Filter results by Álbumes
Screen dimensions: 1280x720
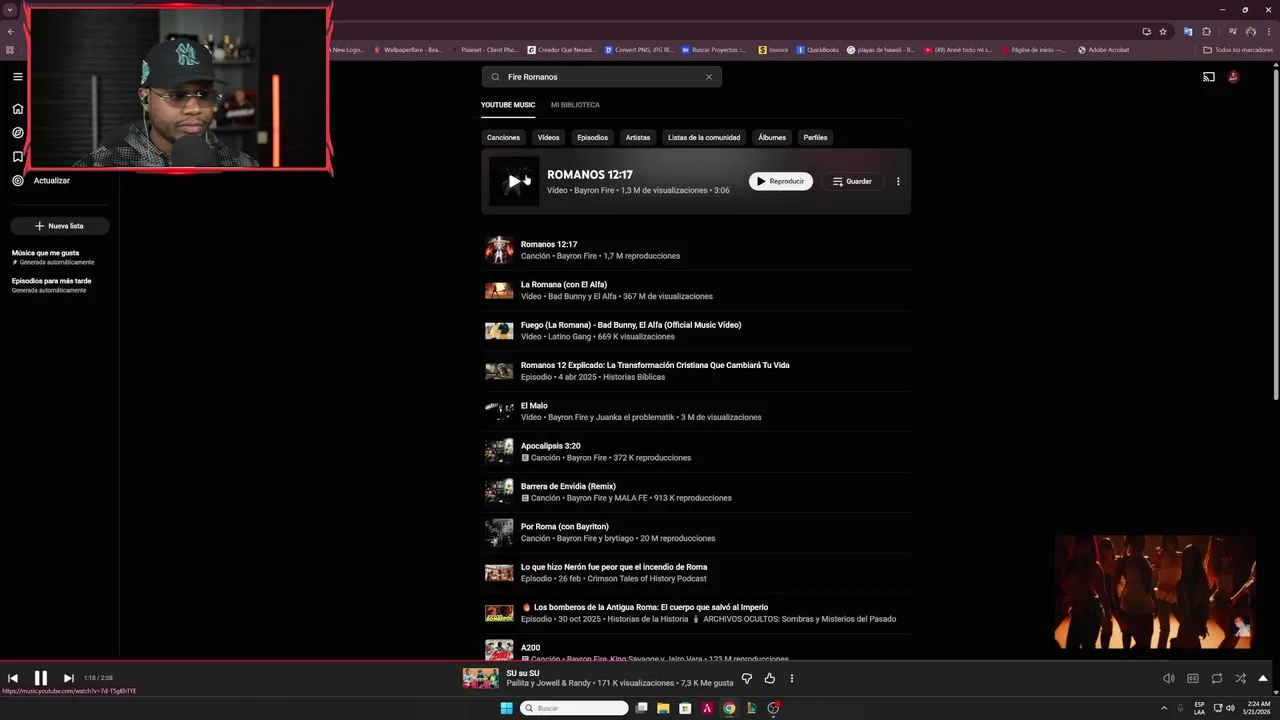(x=772, y=137)
